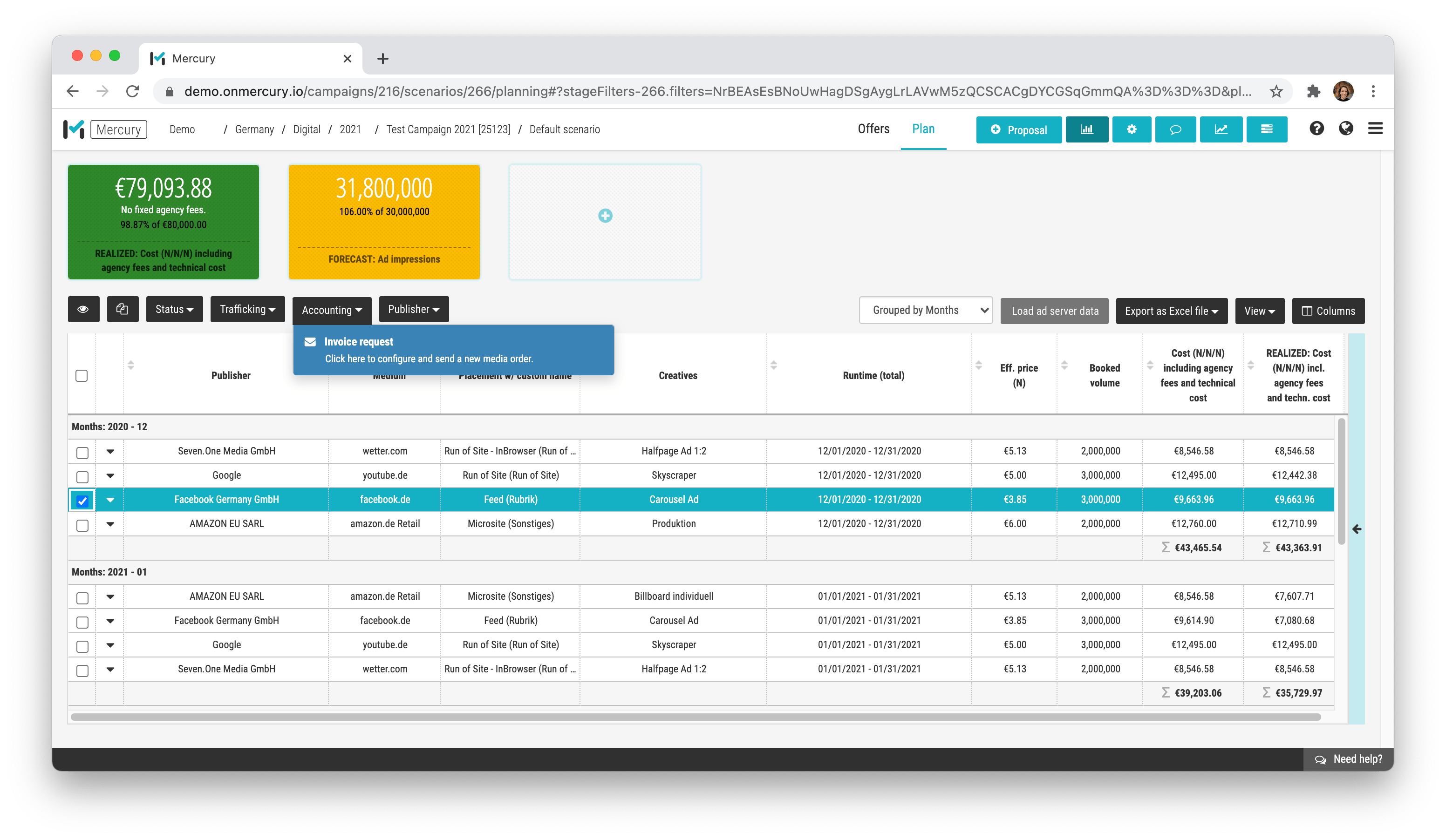Click the globe language icon
The width and height of the screenshot is (1446, 840).
point(1345,129)
